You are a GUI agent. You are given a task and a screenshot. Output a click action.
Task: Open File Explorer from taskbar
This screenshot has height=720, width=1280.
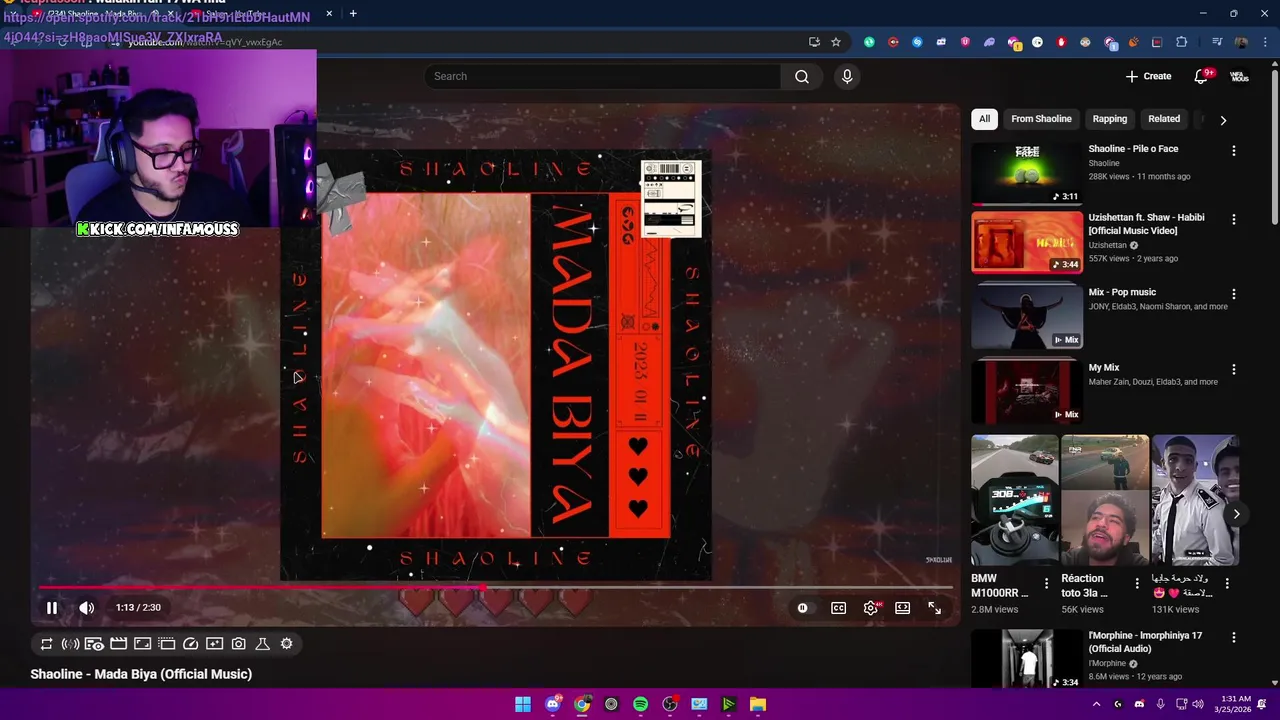pyautogui.click(x=758, y=704)
